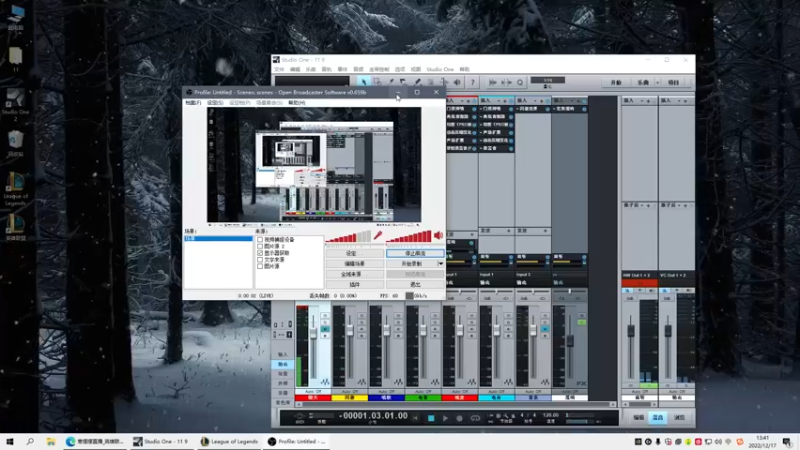Click the timecode display 00001.03.01.00
Viewport: 800px width, 450px height.
[373, 416]
